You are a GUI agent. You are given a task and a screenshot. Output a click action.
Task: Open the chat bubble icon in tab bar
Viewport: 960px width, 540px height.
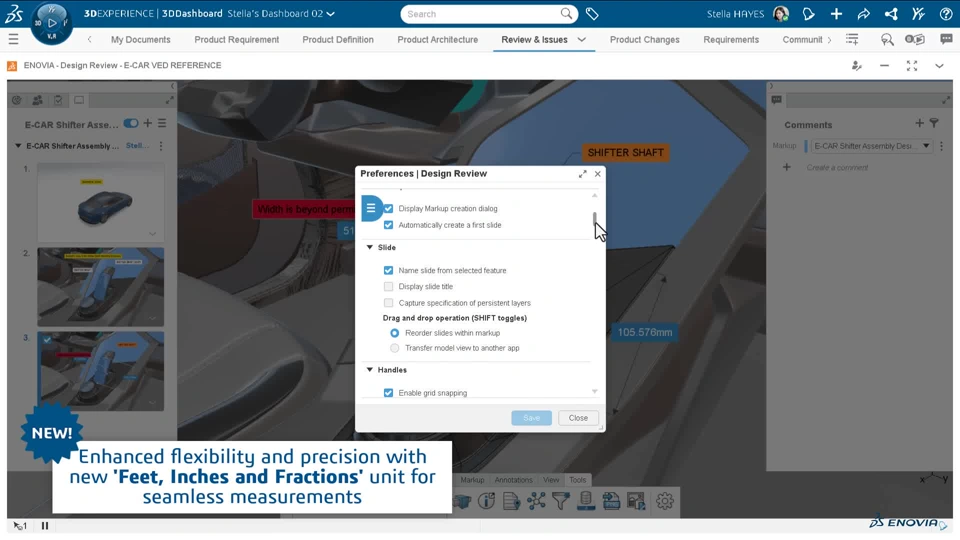pyautogui.click(x=946, y=40)
